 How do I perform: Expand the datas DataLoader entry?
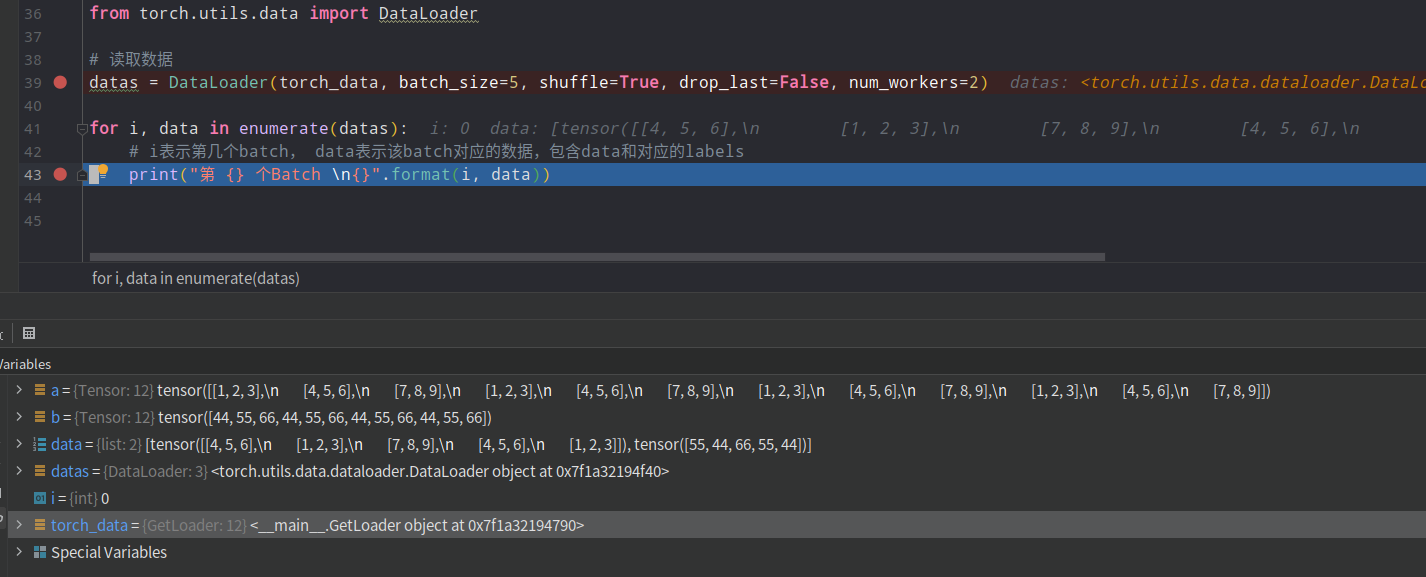[x=18, y=471]
